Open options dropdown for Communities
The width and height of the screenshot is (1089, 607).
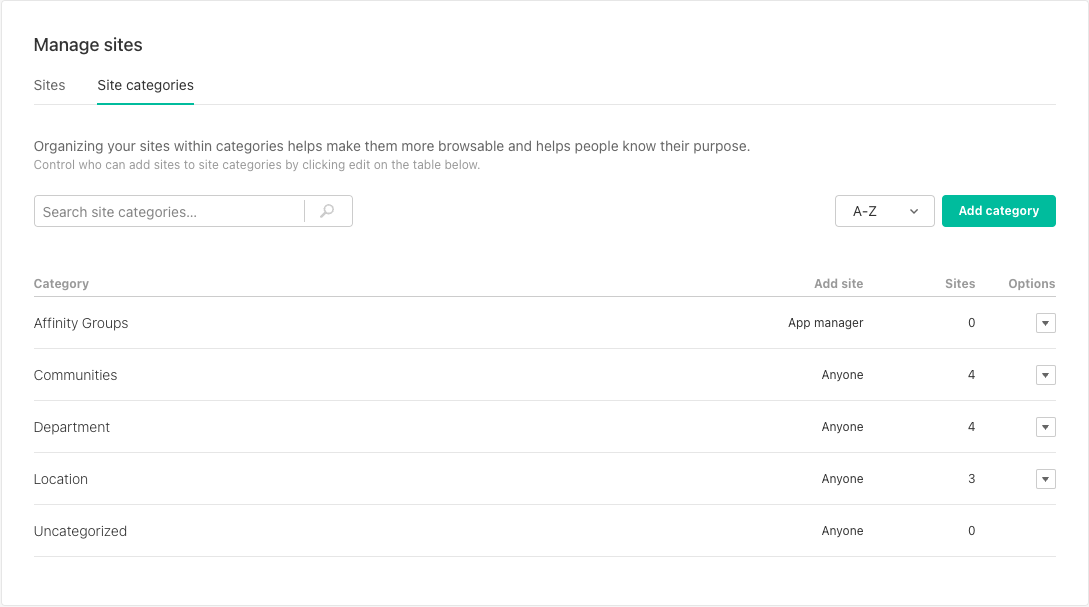pos(1046,375)
